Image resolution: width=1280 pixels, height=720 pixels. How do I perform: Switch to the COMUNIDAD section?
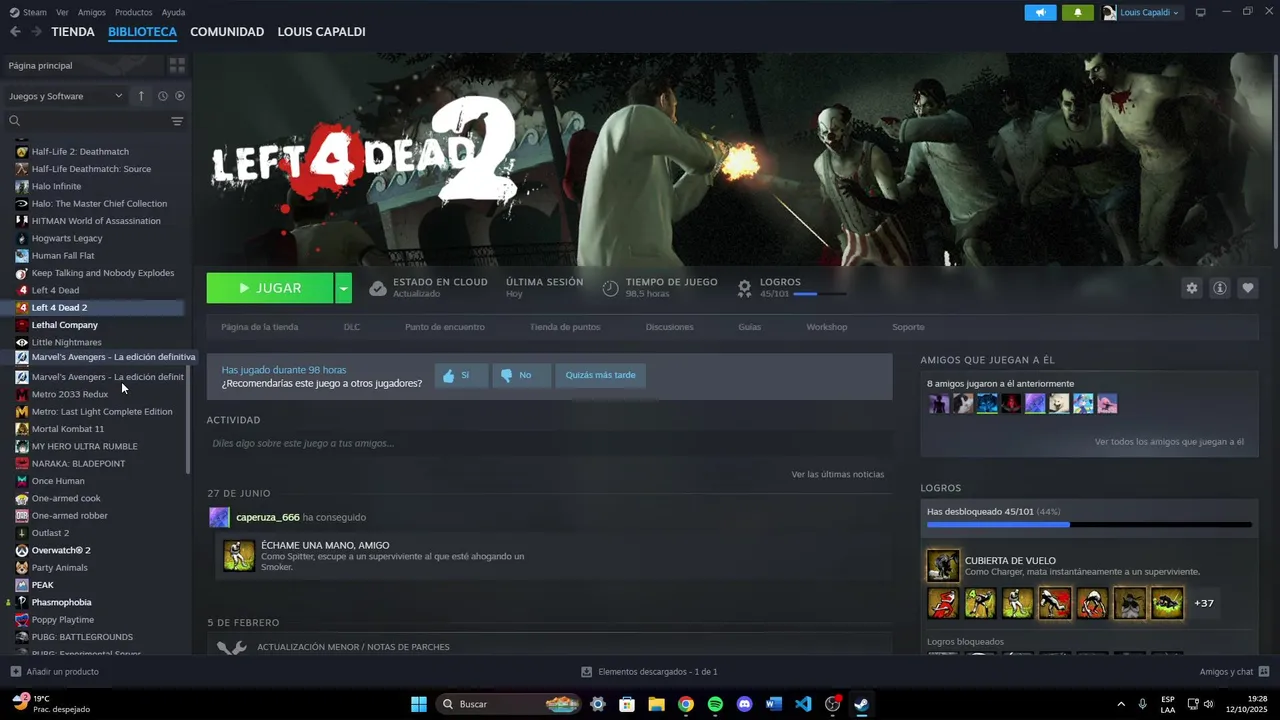[x=227, y=32]
